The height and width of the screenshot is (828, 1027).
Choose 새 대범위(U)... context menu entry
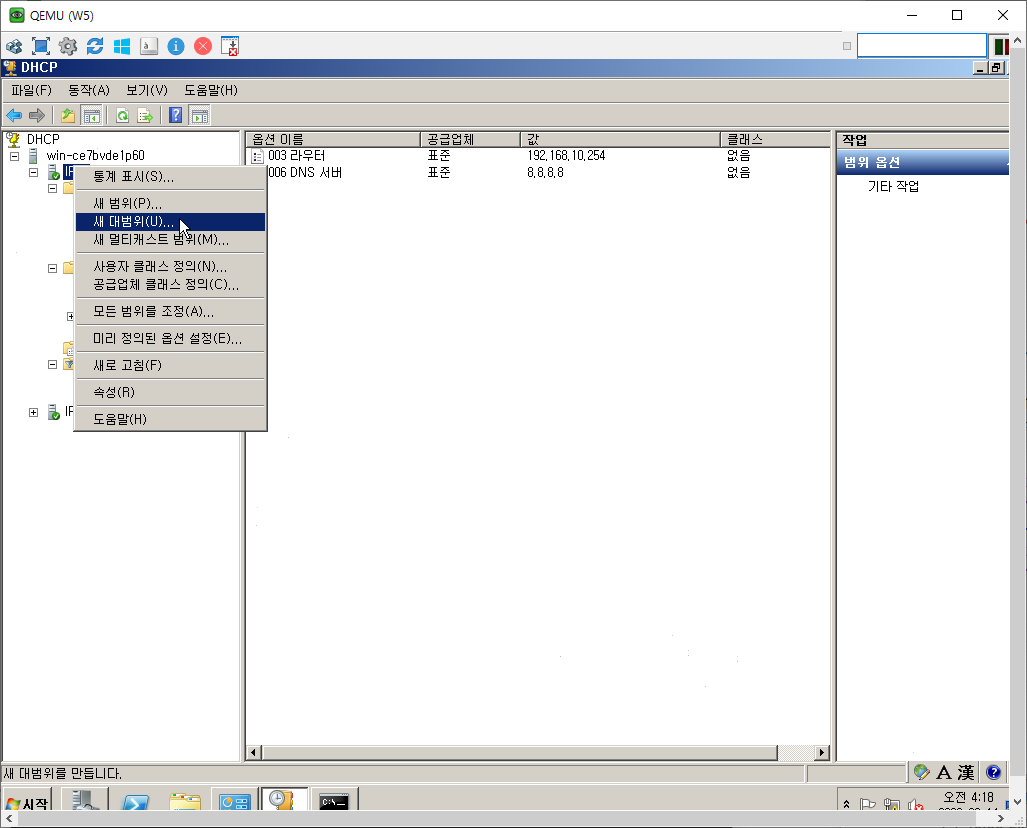170,222
